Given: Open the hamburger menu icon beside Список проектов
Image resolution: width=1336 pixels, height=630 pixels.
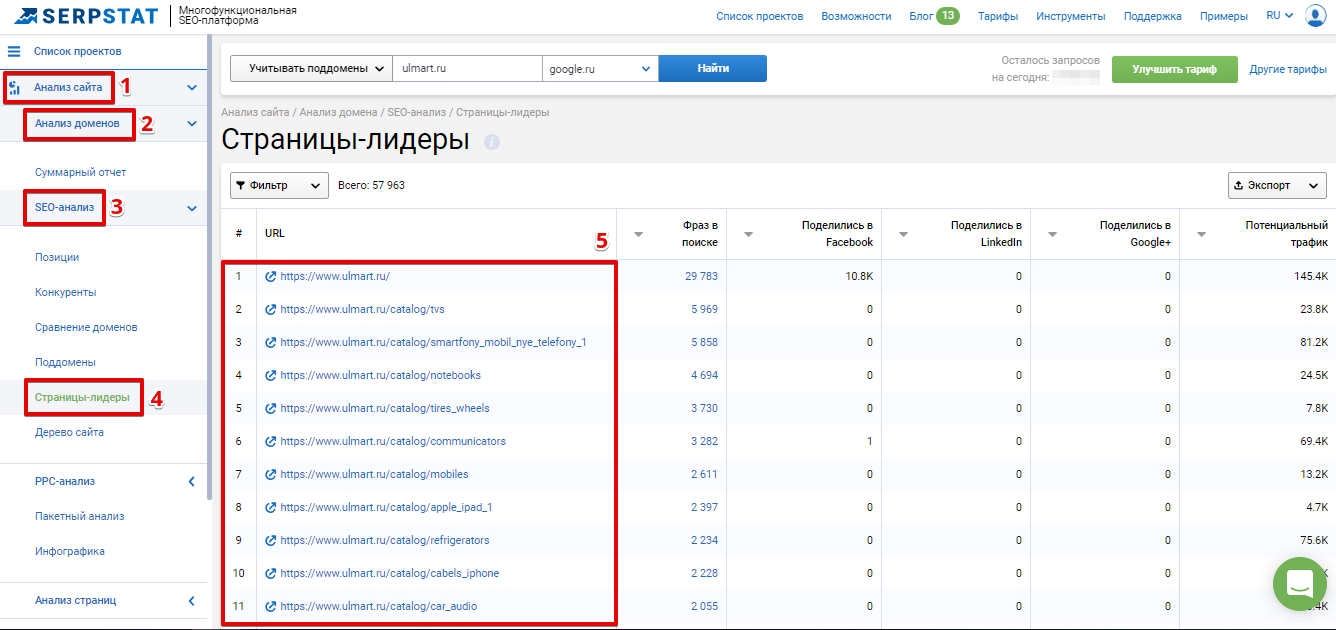Looking at the screenshot, I should tap(14, 51).
